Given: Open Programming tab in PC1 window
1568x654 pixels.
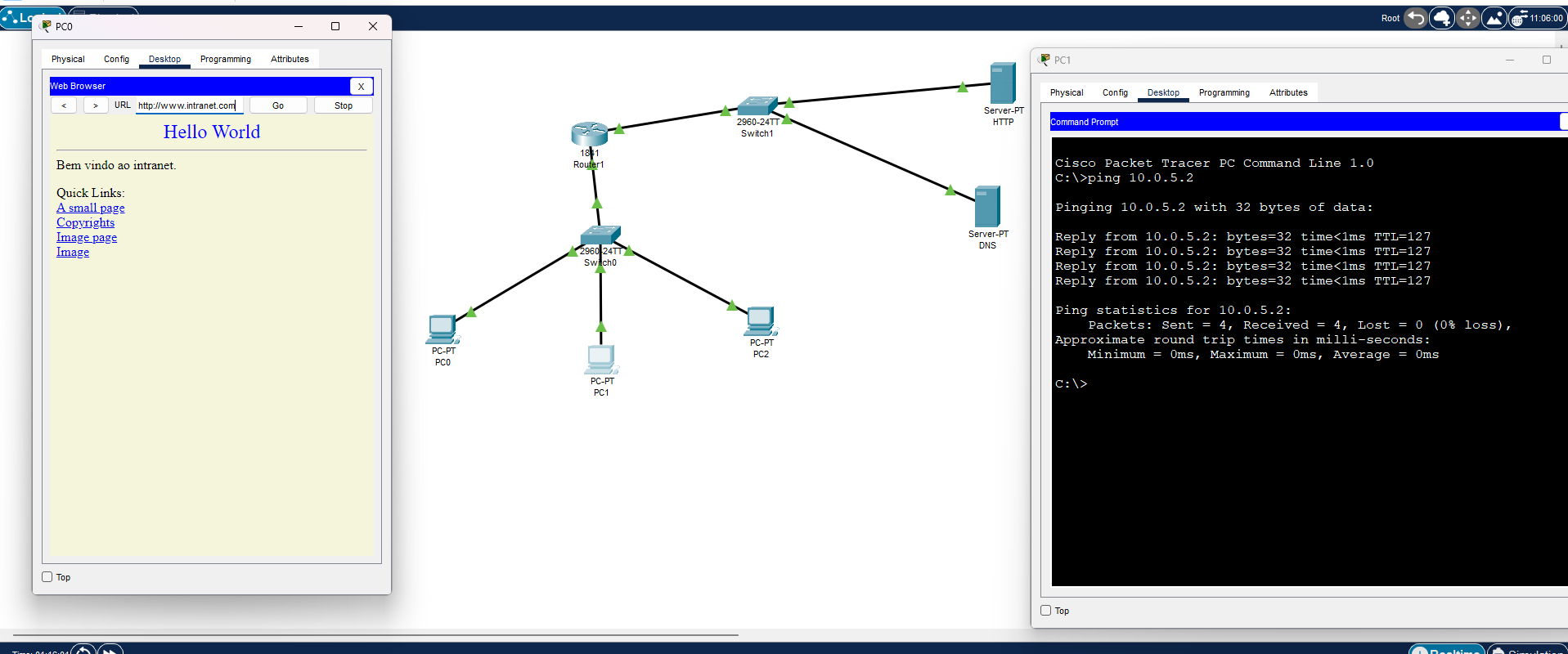Looking at the screenshot, I should (x=1224, y=92).
